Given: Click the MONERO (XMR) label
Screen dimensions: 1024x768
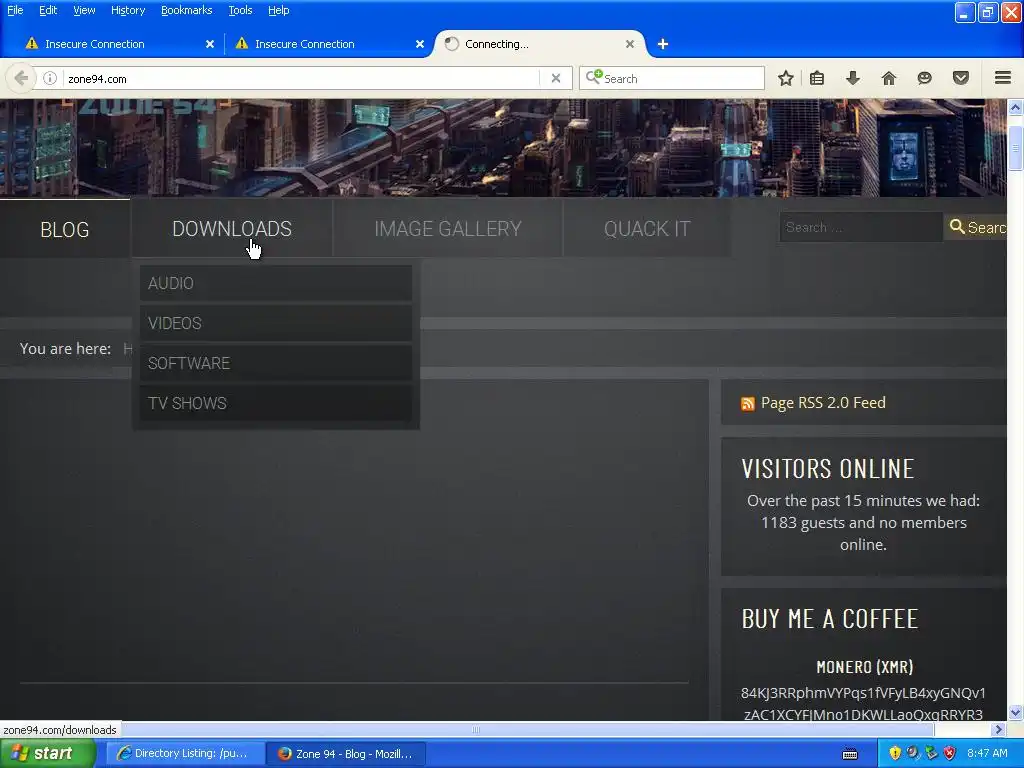Looking at the screenshot, I should (864, 667).
